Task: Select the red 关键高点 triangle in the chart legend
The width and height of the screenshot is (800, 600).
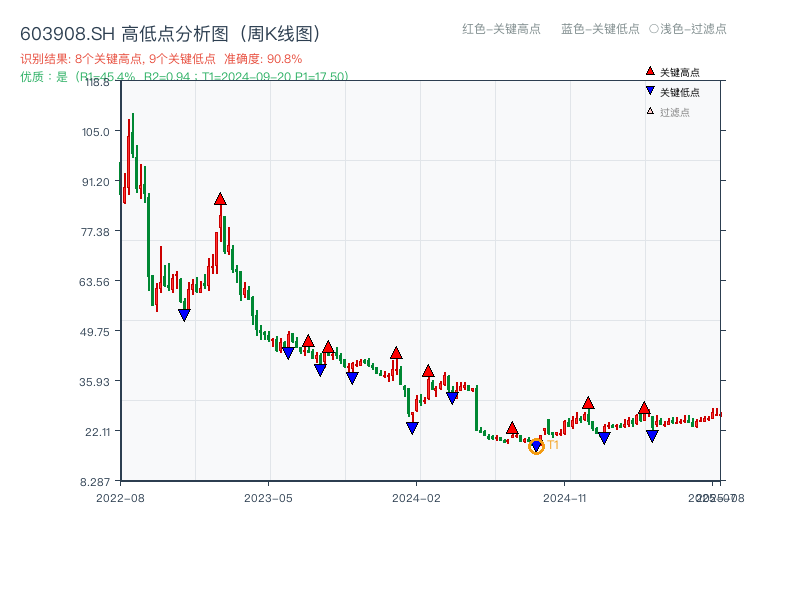Action: [x=649, y=71]
